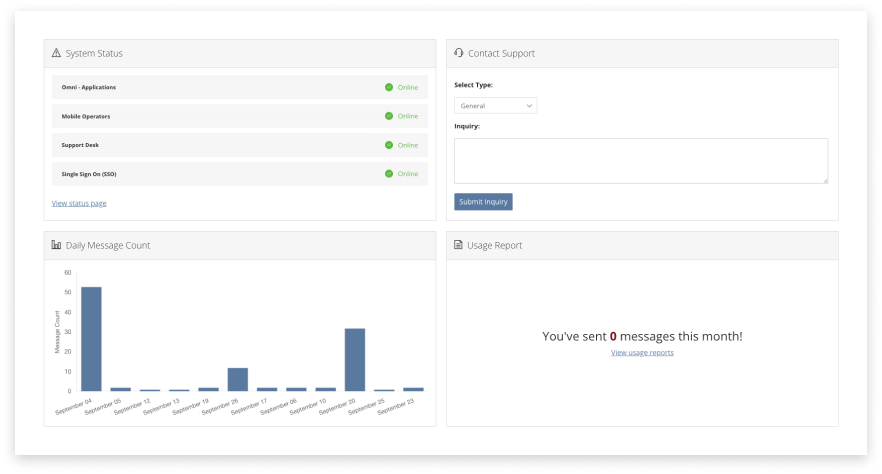Screen dimensions: 882x474
Task: Click the green Online dot for Omni - Applications
Action: 389,87
